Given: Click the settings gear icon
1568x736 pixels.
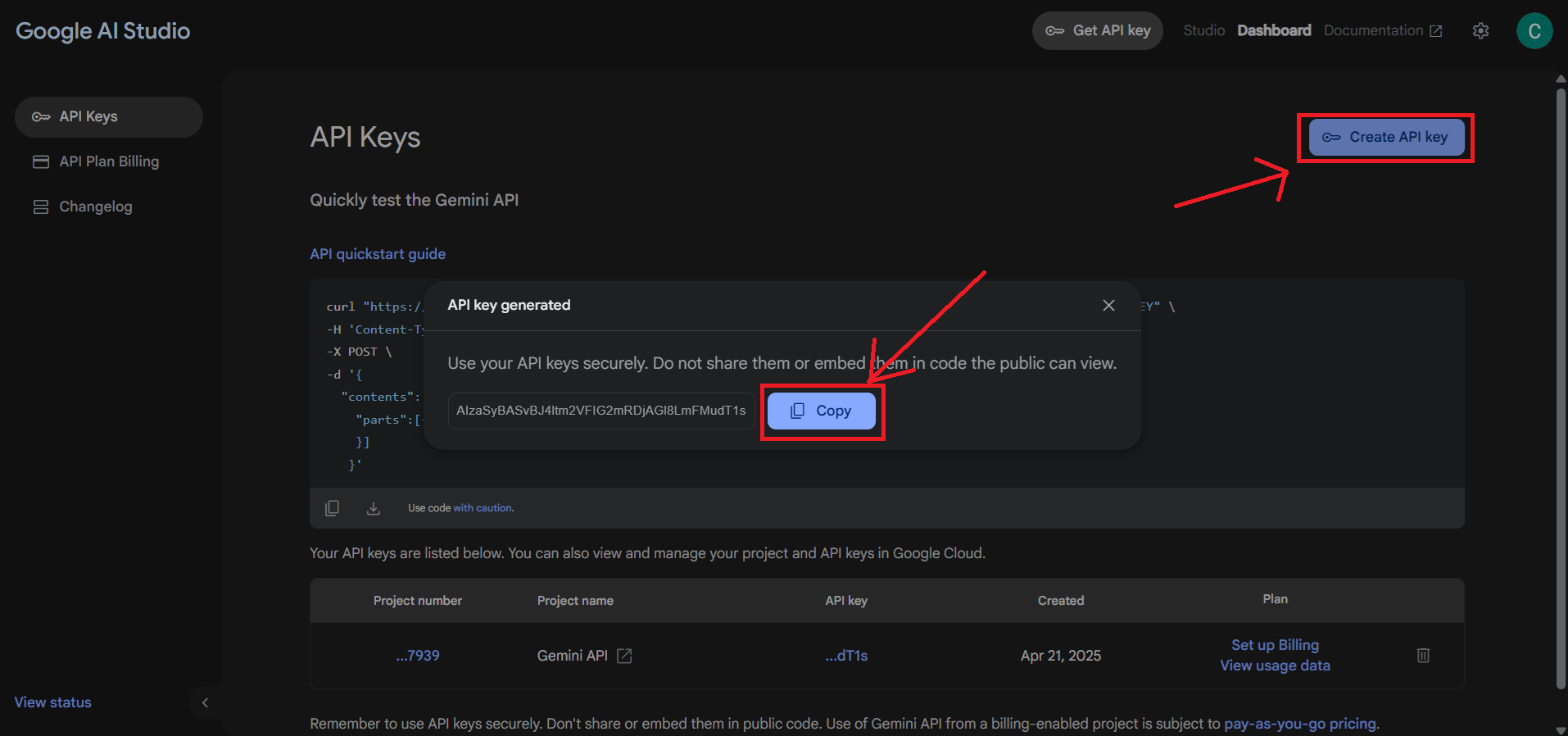Looking at the screenshot, I should [1480, 31].
